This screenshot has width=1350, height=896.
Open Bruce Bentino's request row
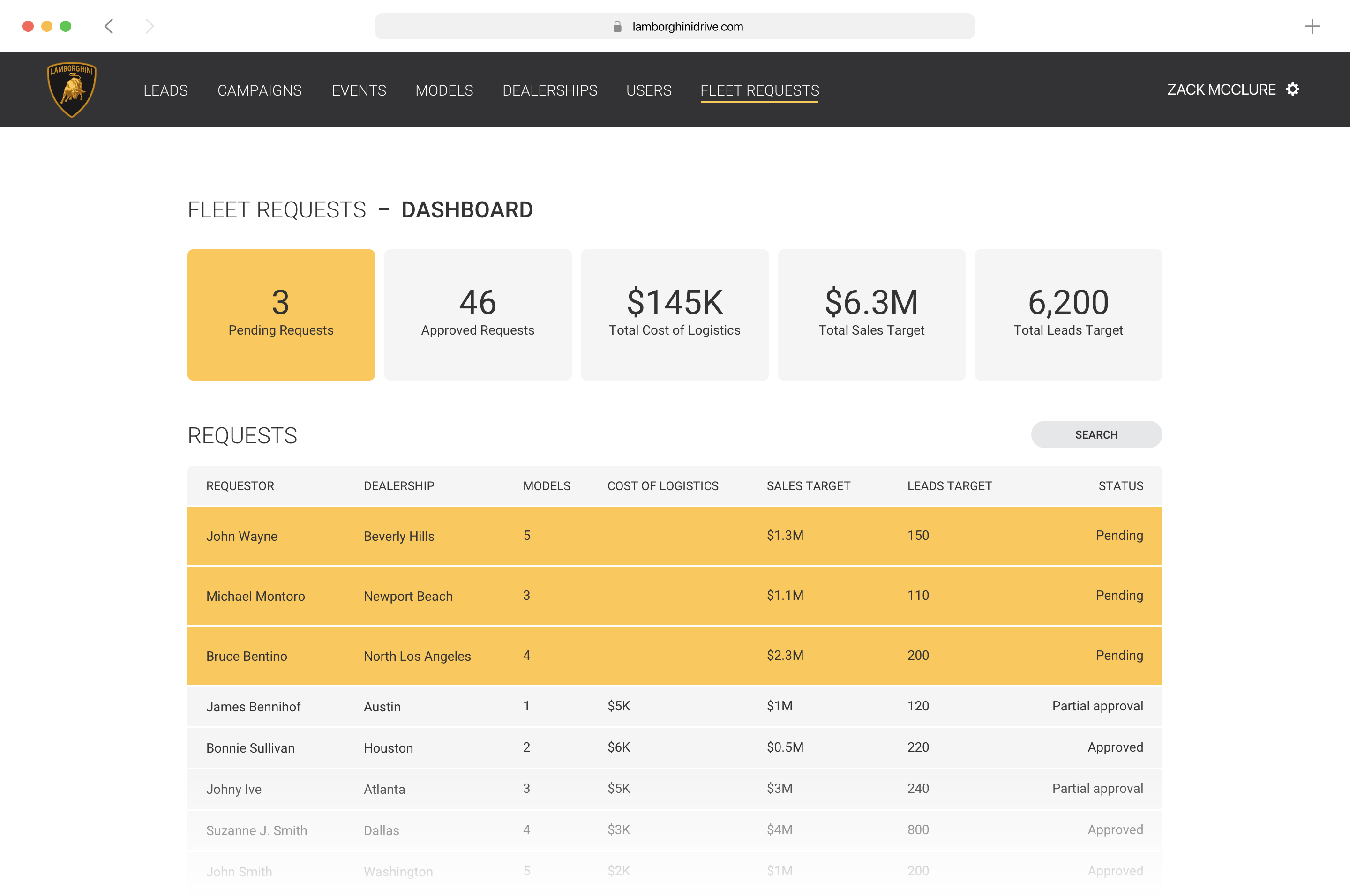675,656
